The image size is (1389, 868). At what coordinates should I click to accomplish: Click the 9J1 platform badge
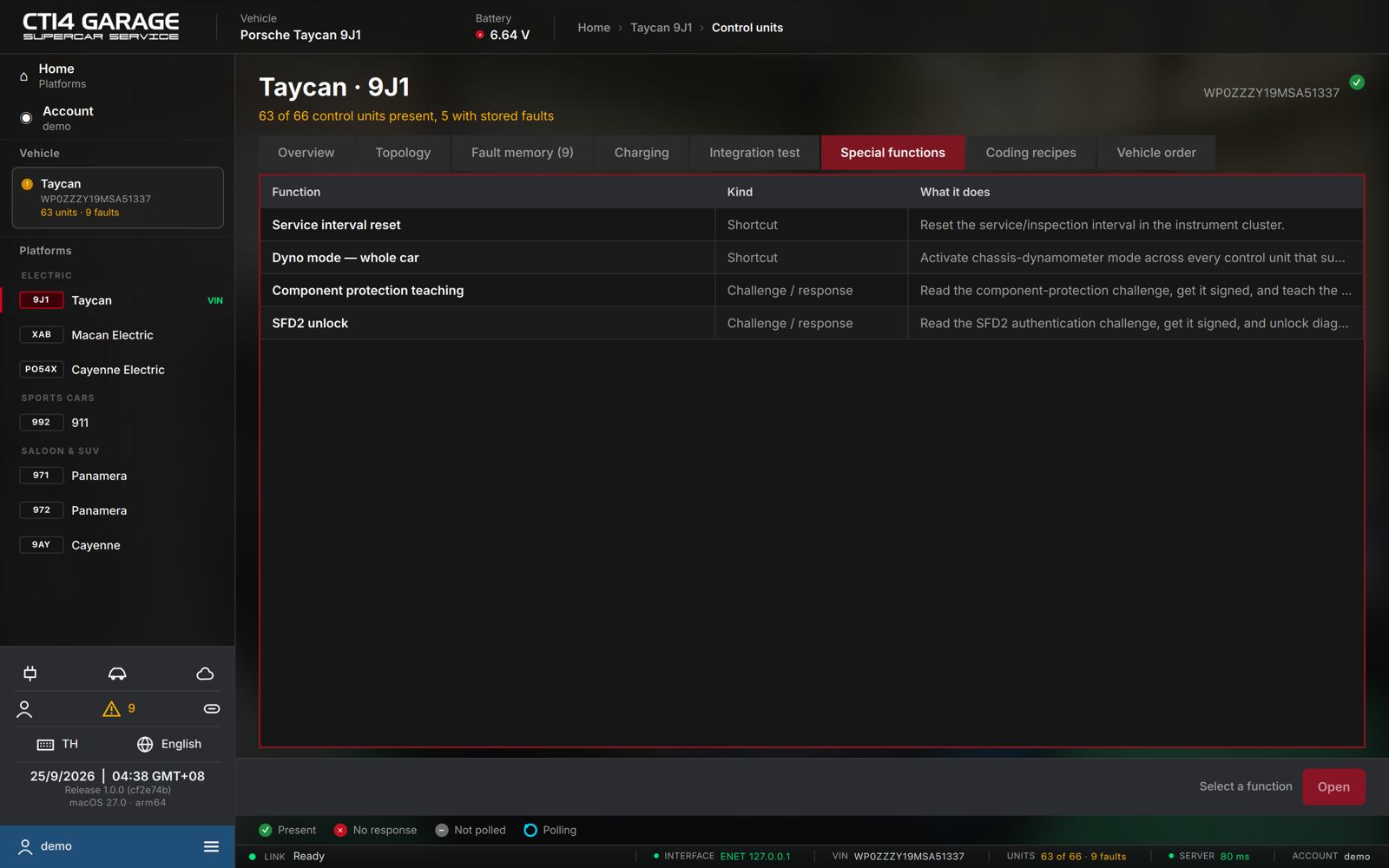pyautogui.click(x=41, y=300)
